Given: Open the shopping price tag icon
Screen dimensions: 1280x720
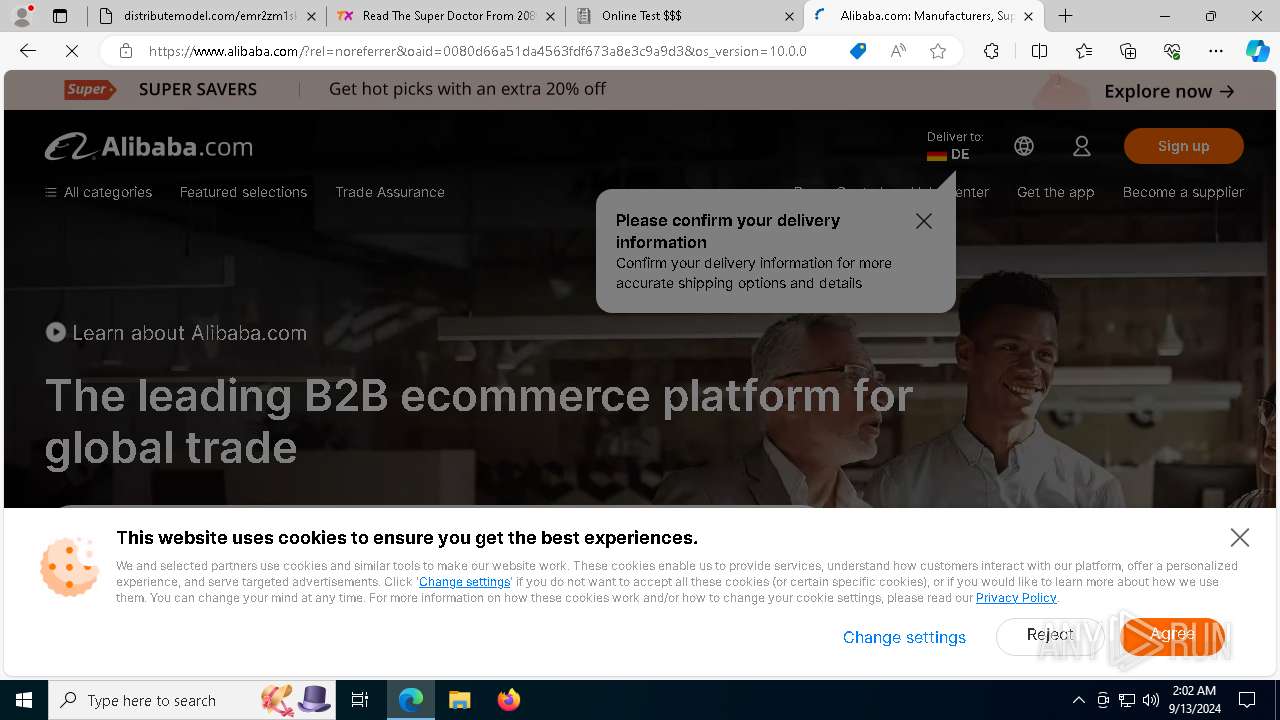Looking at the screenshot, I should point(857,51).
